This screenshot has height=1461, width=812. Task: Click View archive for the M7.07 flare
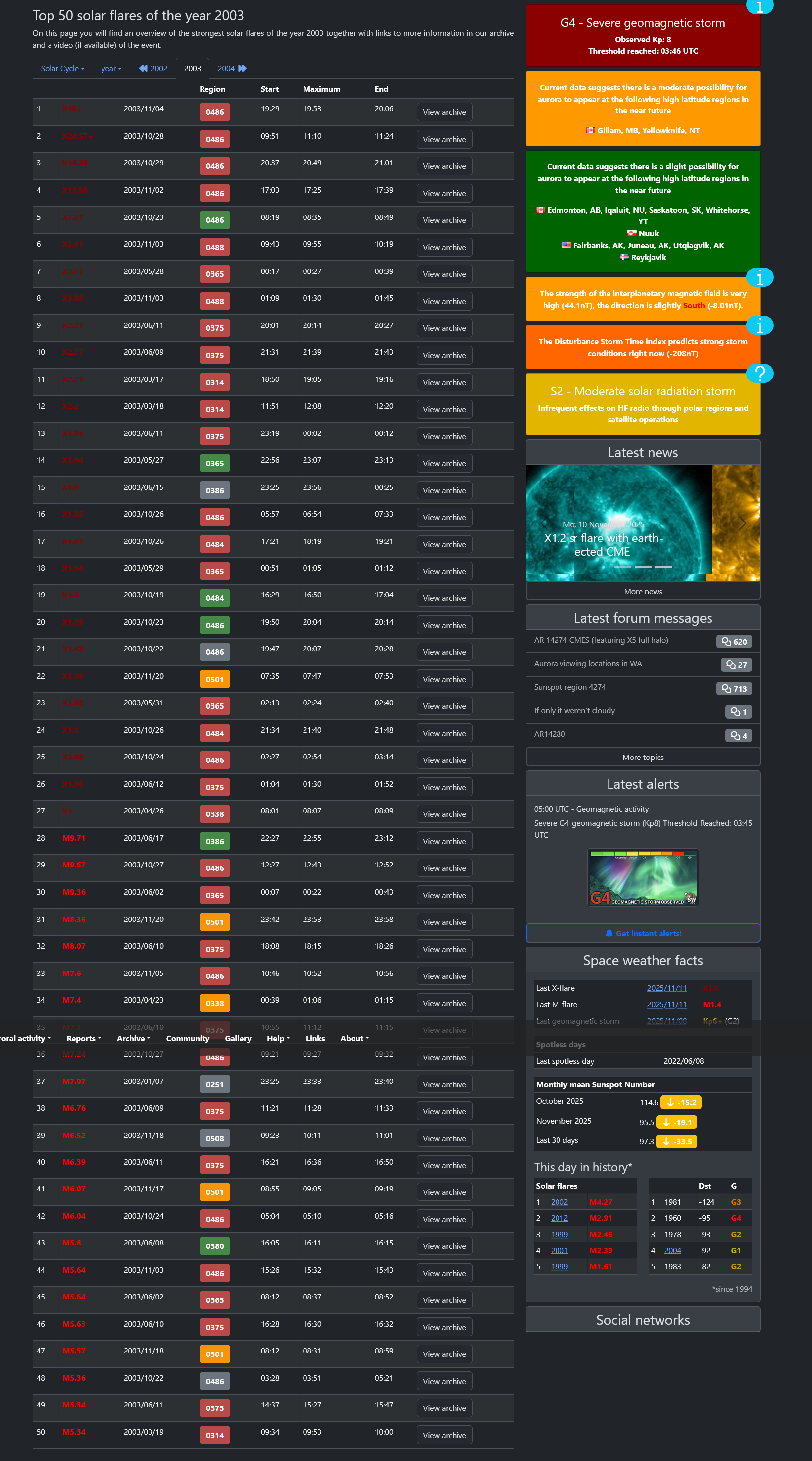(x=444, y=1084)
